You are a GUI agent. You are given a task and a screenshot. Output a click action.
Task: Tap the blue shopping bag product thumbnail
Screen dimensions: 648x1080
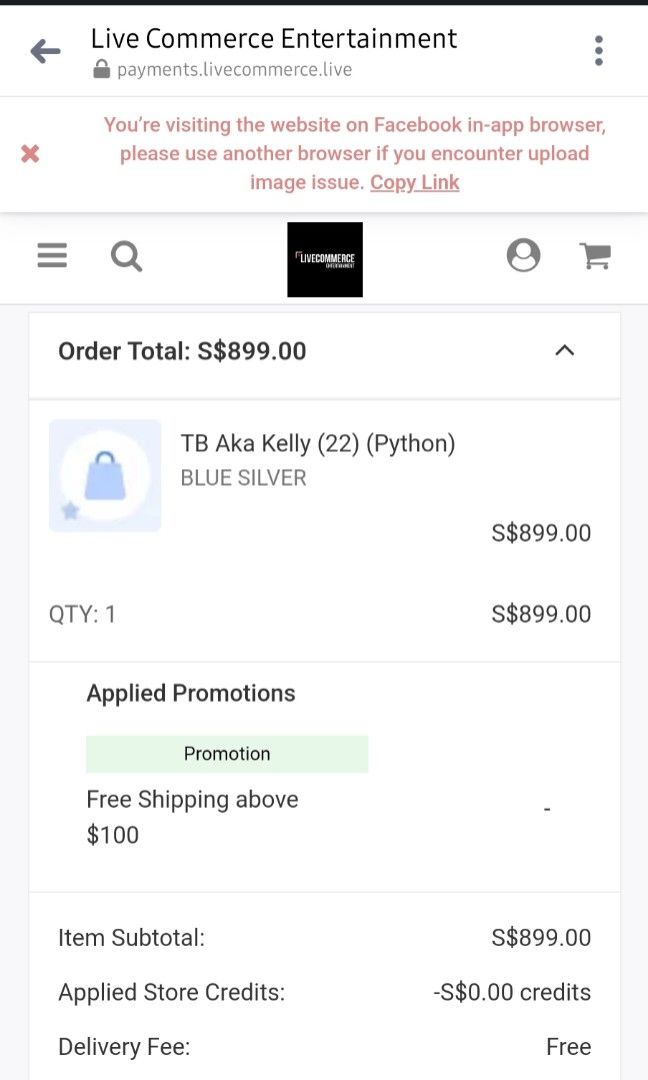tap(104, 476)
